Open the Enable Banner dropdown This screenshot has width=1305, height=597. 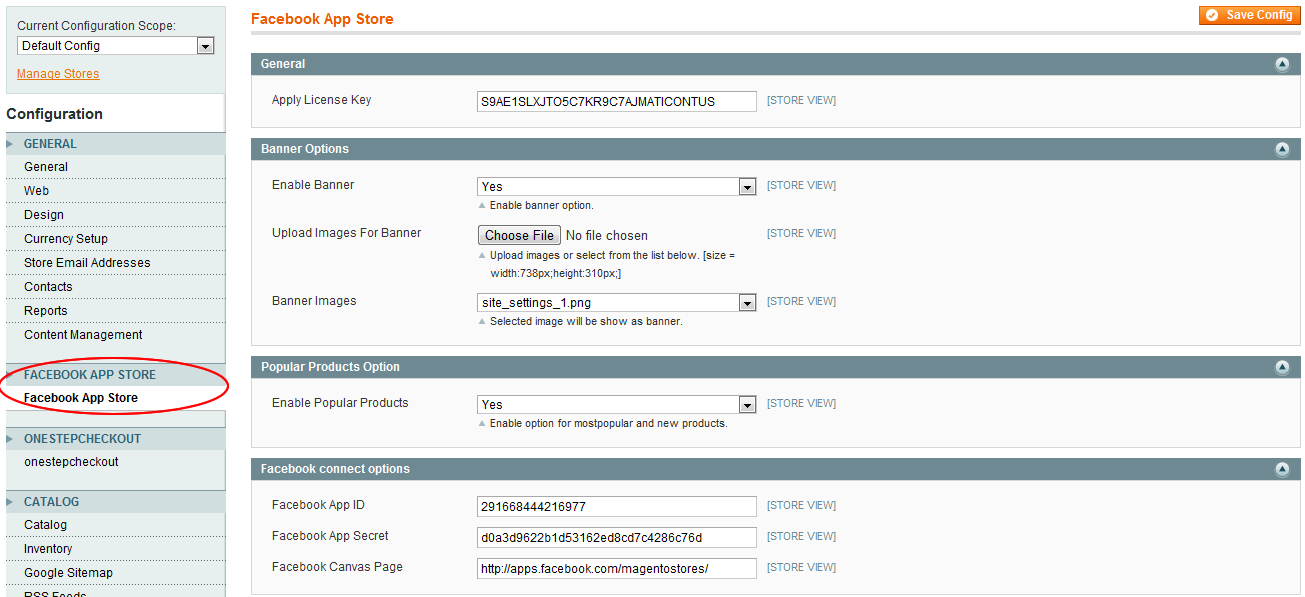pos(616,187)
